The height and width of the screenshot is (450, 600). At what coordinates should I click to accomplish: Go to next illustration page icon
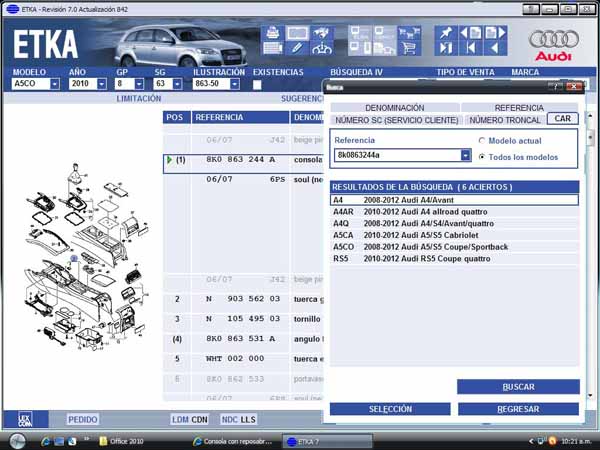[x=496, y=33]
